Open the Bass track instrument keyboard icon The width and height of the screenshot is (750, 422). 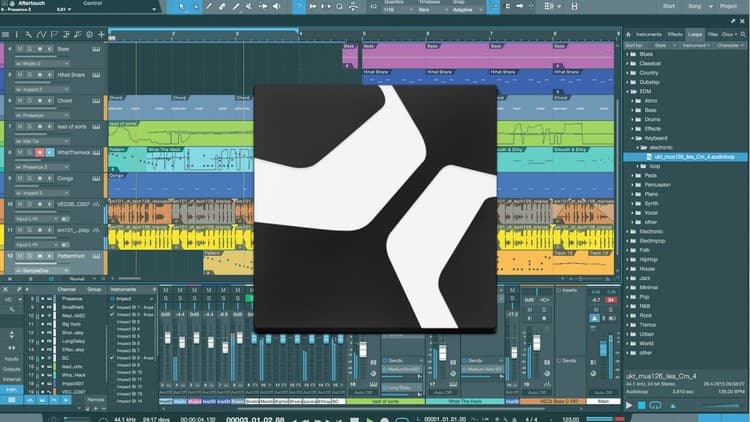coord(96,49)
